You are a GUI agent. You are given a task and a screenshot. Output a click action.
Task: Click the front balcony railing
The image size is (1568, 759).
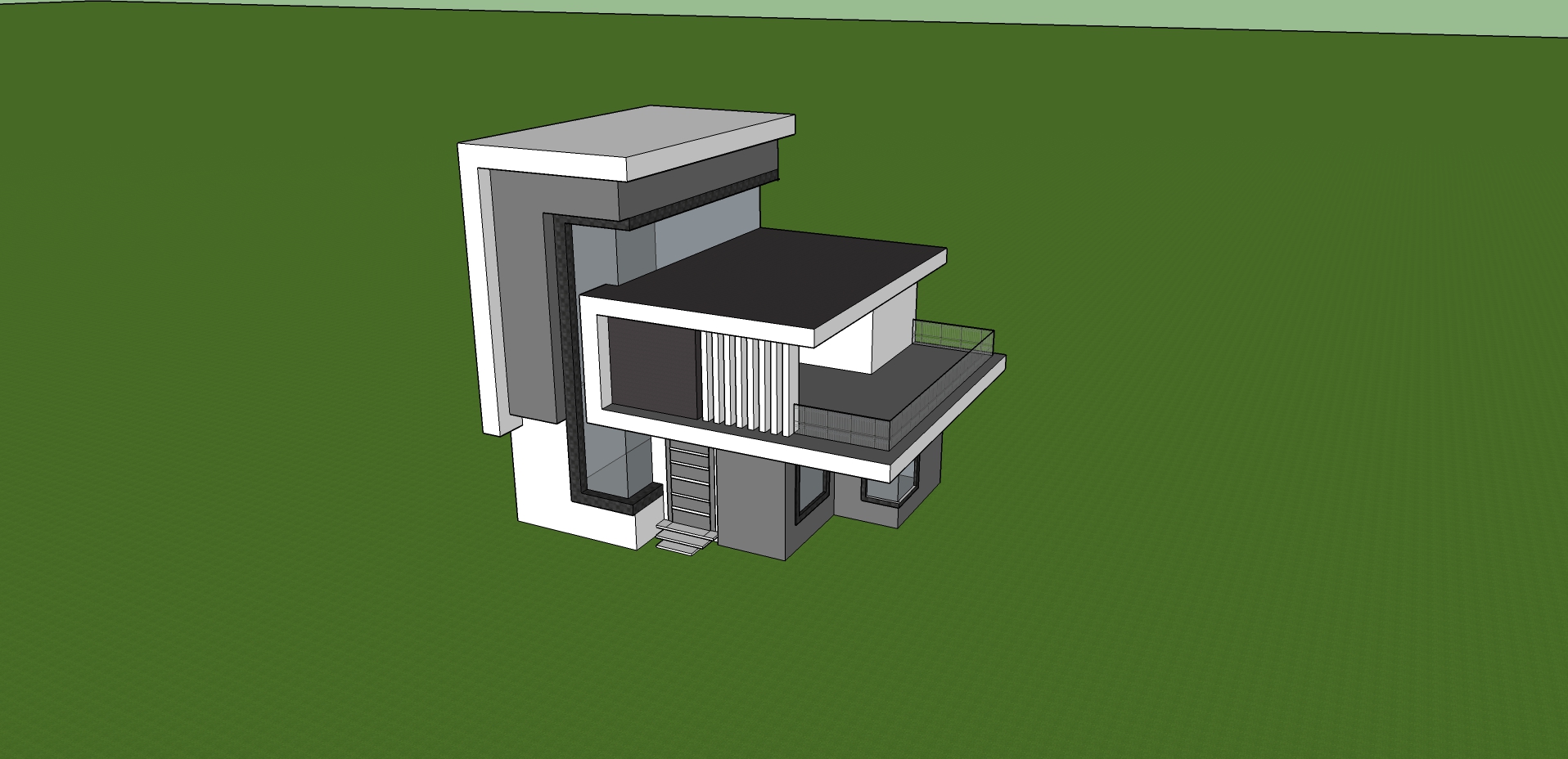pos(843,426)
